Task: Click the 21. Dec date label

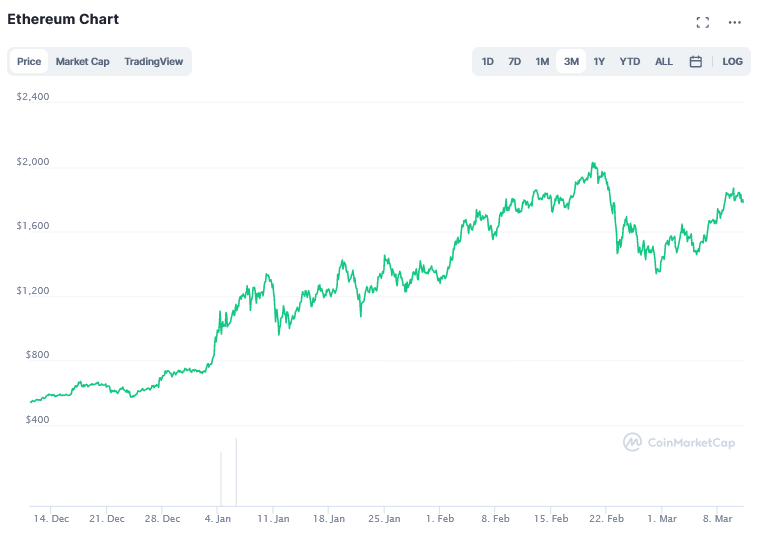Action: [106, 518]
